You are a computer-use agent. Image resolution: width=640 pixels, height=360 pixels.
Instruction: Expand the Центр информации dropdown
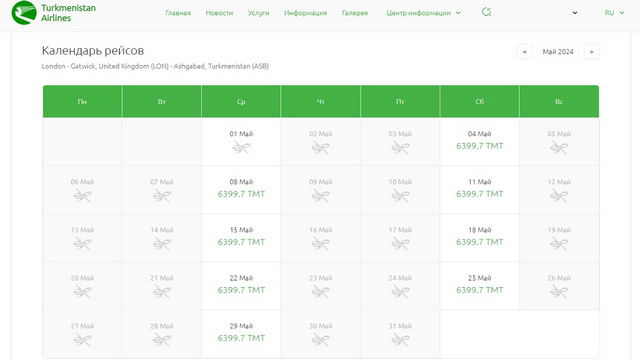click(423, 13)
